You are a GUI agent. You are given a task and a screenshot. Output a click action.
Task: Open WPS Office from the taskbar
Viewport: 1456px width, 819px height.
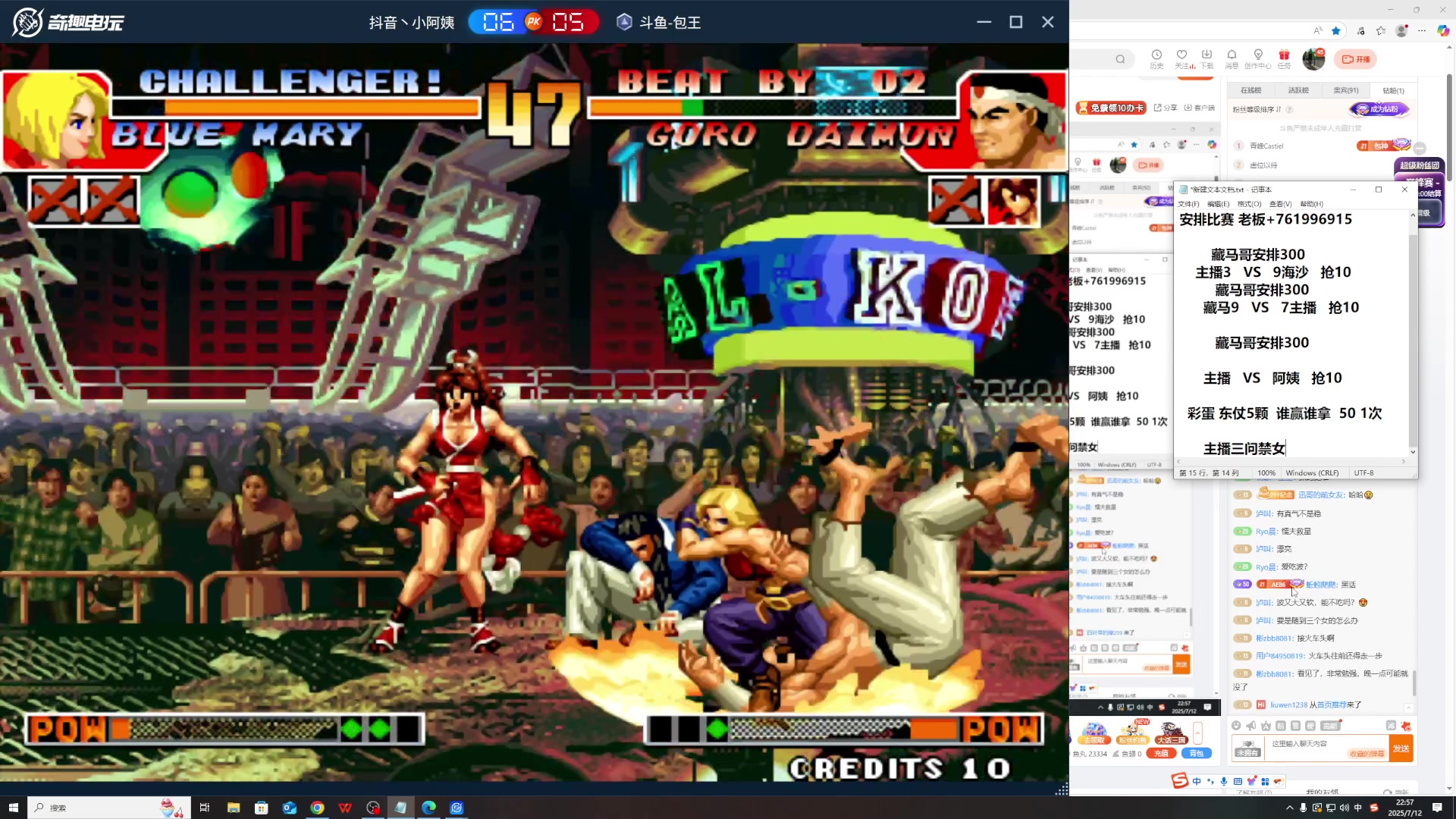tap(345, 808)
